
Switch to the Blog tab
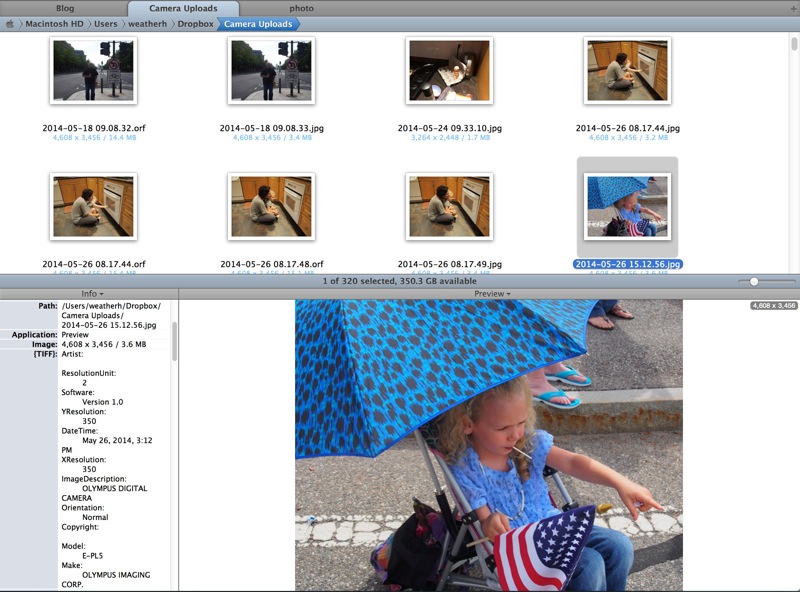(65, 8)
